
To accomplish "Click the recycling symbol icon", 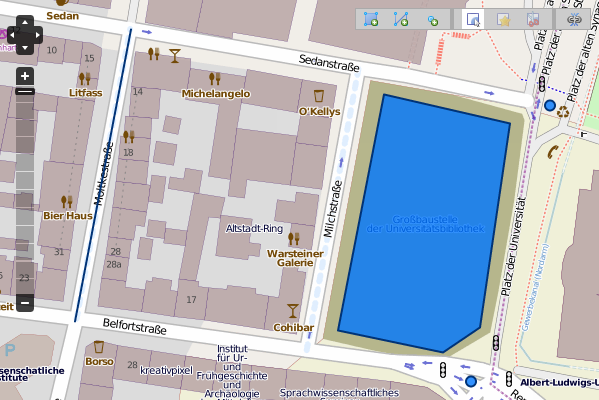I will click(563, 112).
